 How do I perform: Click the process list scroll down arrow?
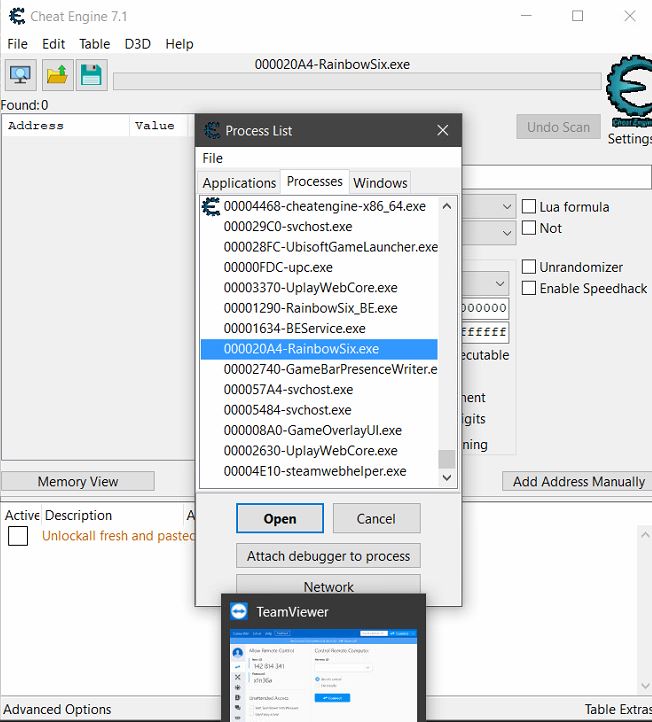447,478
